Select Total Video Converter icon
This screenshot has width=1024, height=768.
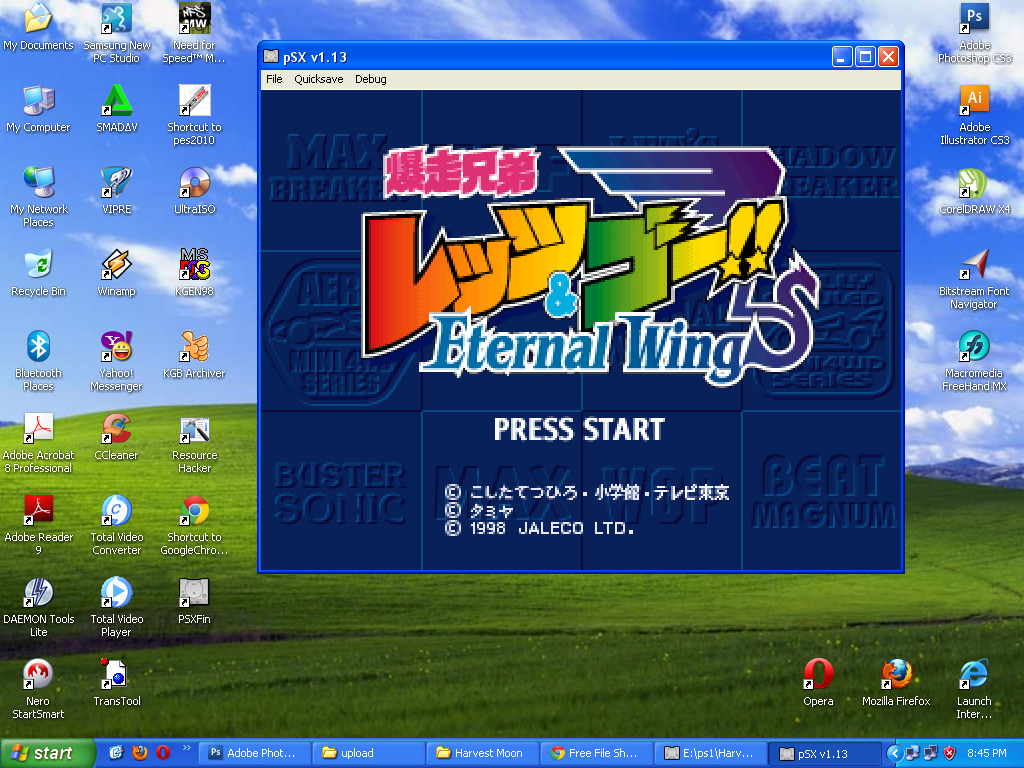click(x=116, y=524)
